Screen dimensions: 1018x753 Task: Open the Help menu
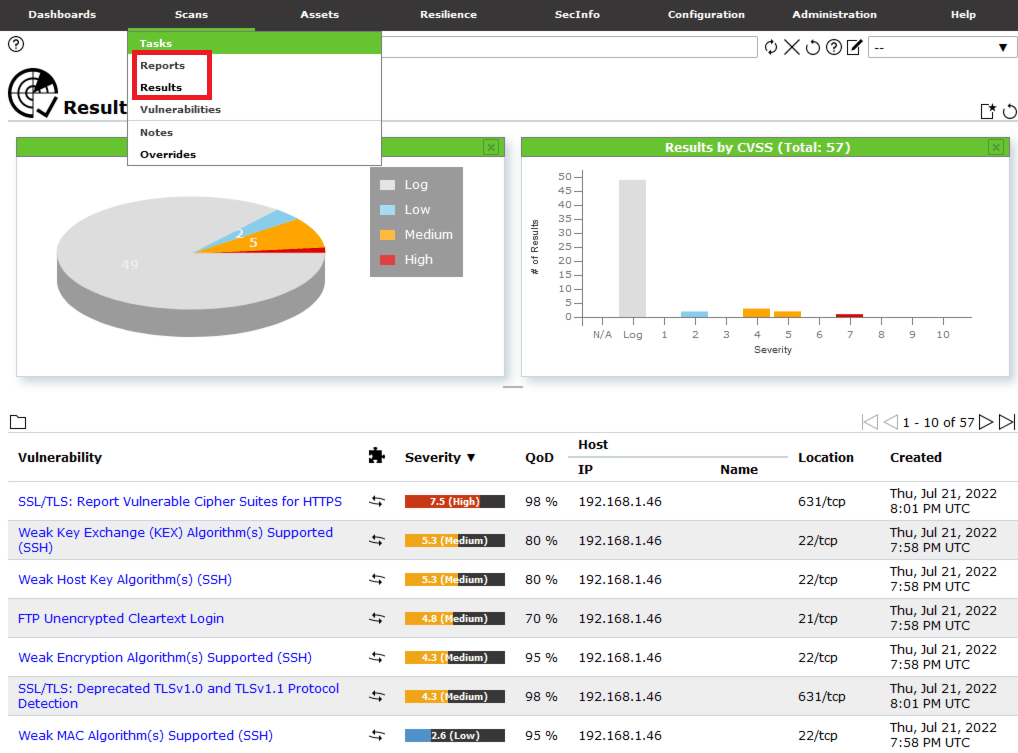click(963, 14)
